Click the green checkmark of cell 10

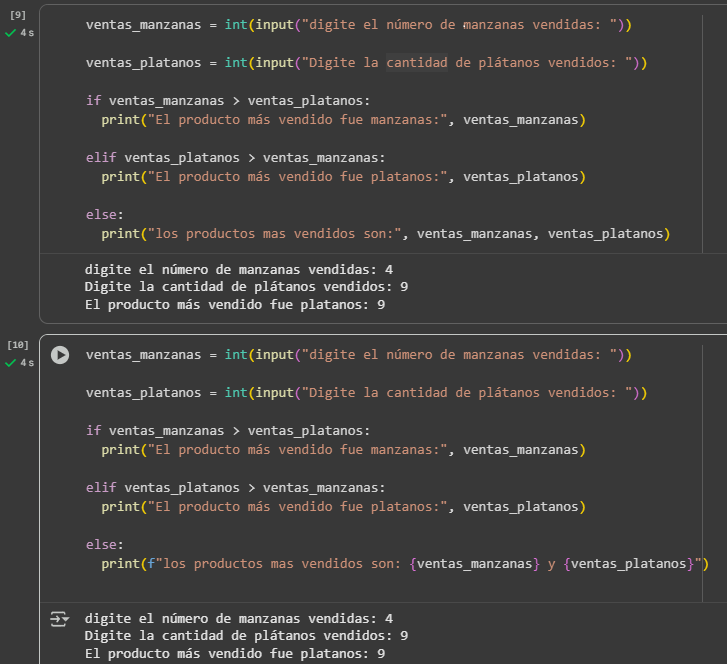coord(10,363)
